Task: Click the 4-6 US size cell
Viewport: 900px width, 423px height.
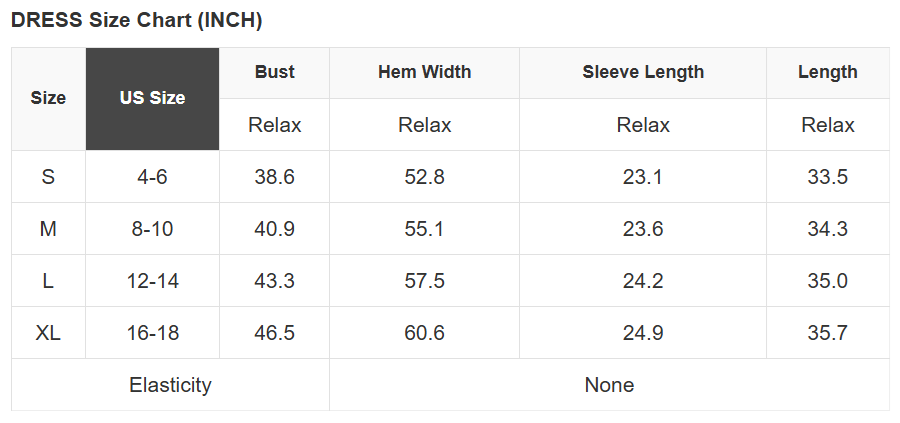Action: 152,177
